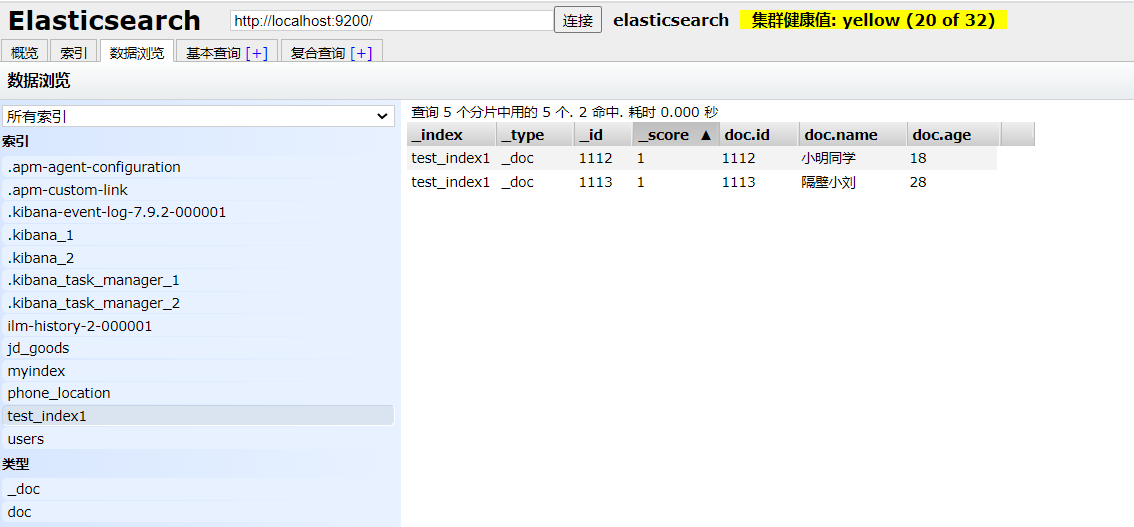Select the test_index1 index in sidebar
1134x527 pixels.
(198, 416)
